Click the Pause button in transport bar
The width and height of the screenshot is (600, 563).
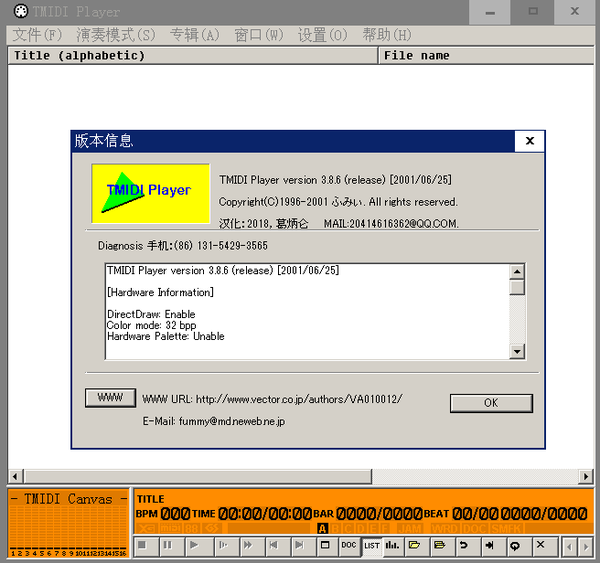[x=172, y=546]
